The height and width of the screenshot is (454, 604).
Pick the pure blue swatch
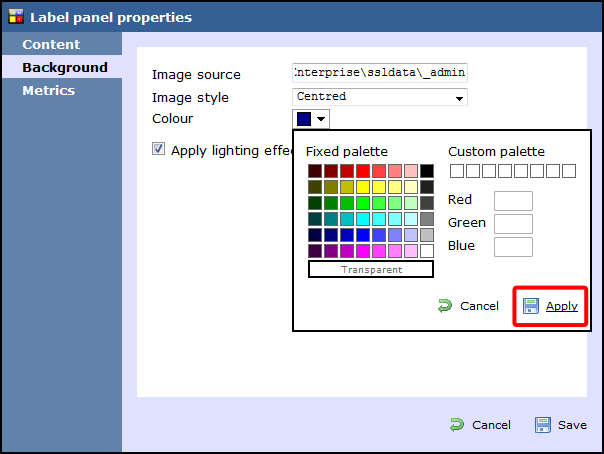(363, 235)
